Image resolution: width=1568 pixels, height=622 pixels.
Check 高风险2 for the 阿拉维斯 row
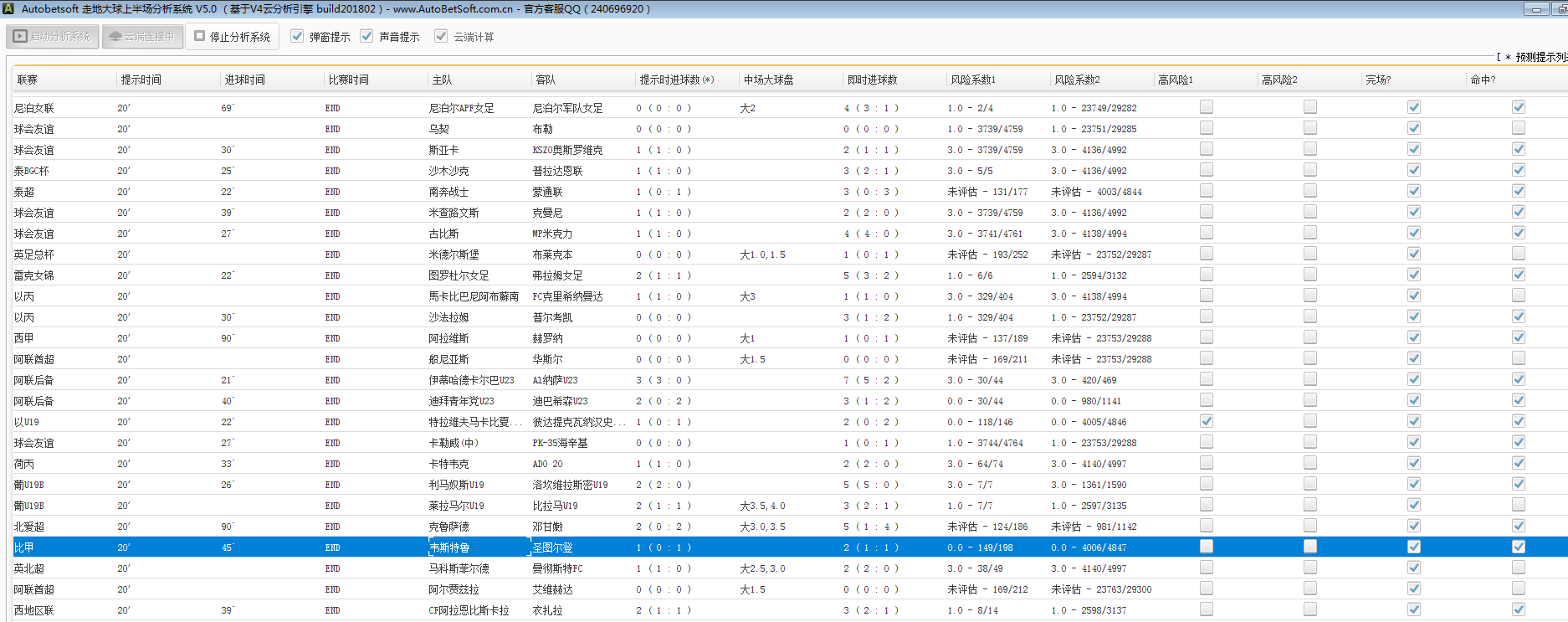point(1309,337)
